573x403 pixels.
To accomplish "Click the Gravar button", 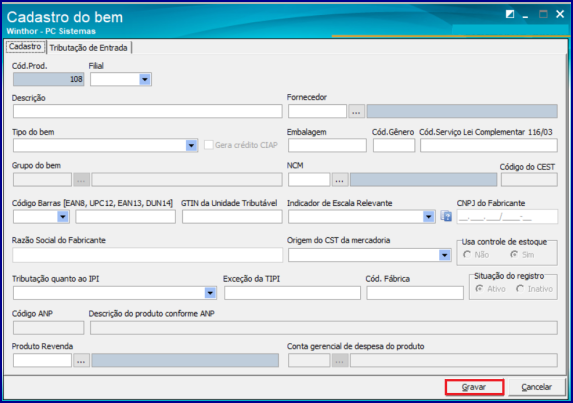I will click(474, 387).
